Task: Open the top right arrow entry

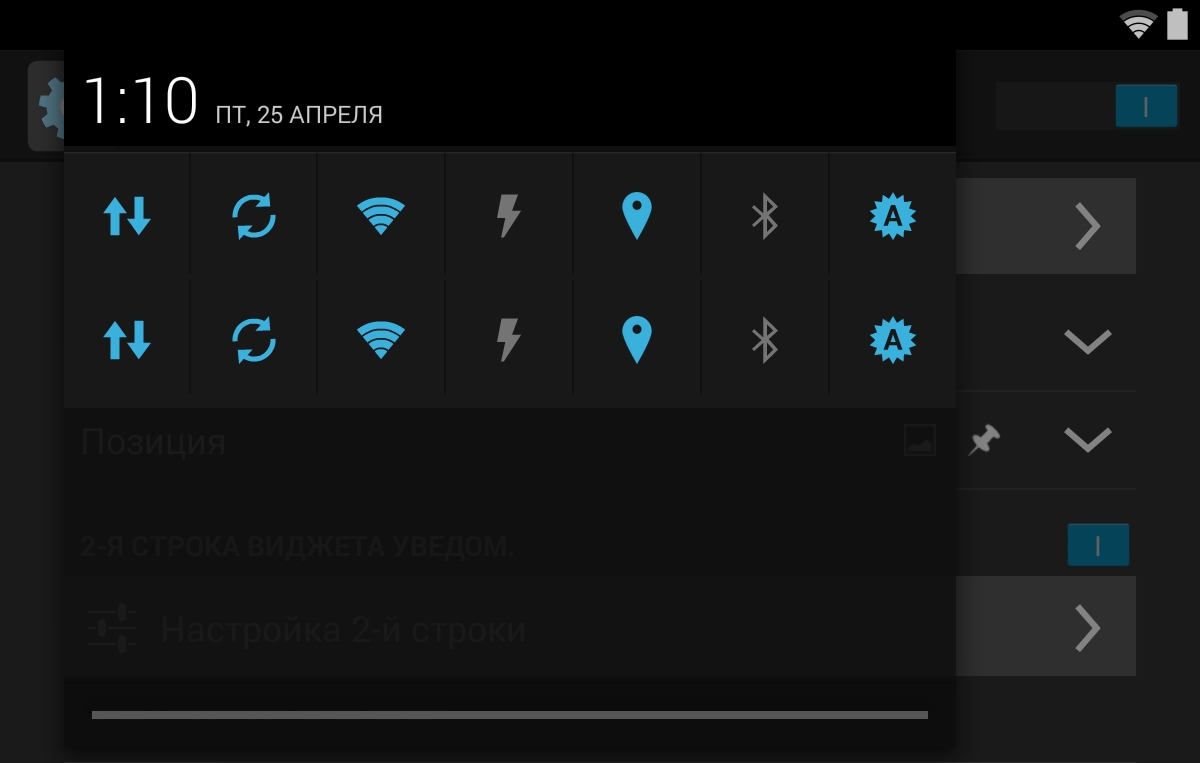Action: [x=1088, y=226]
